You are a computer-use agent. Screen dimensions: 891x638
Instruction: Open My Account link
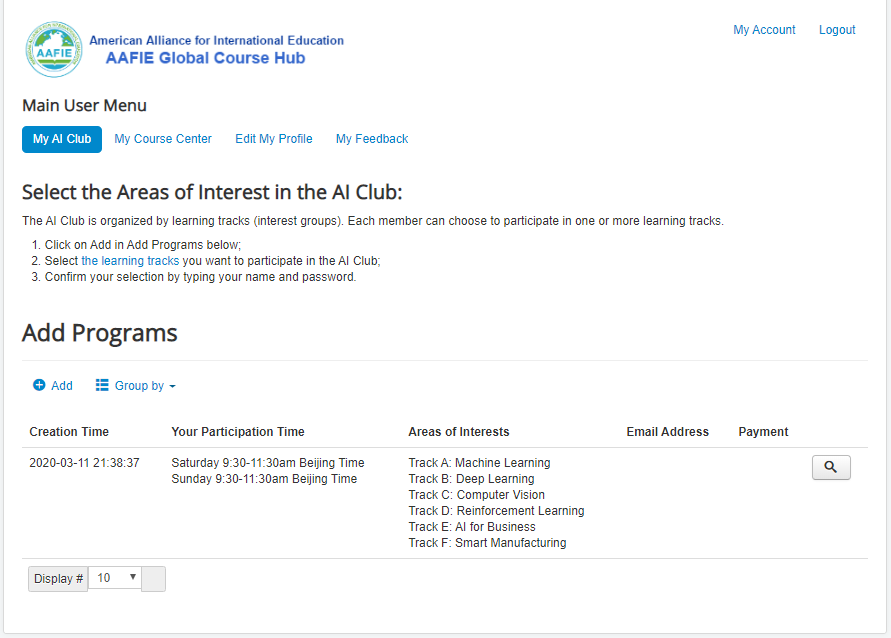[764, 30]
